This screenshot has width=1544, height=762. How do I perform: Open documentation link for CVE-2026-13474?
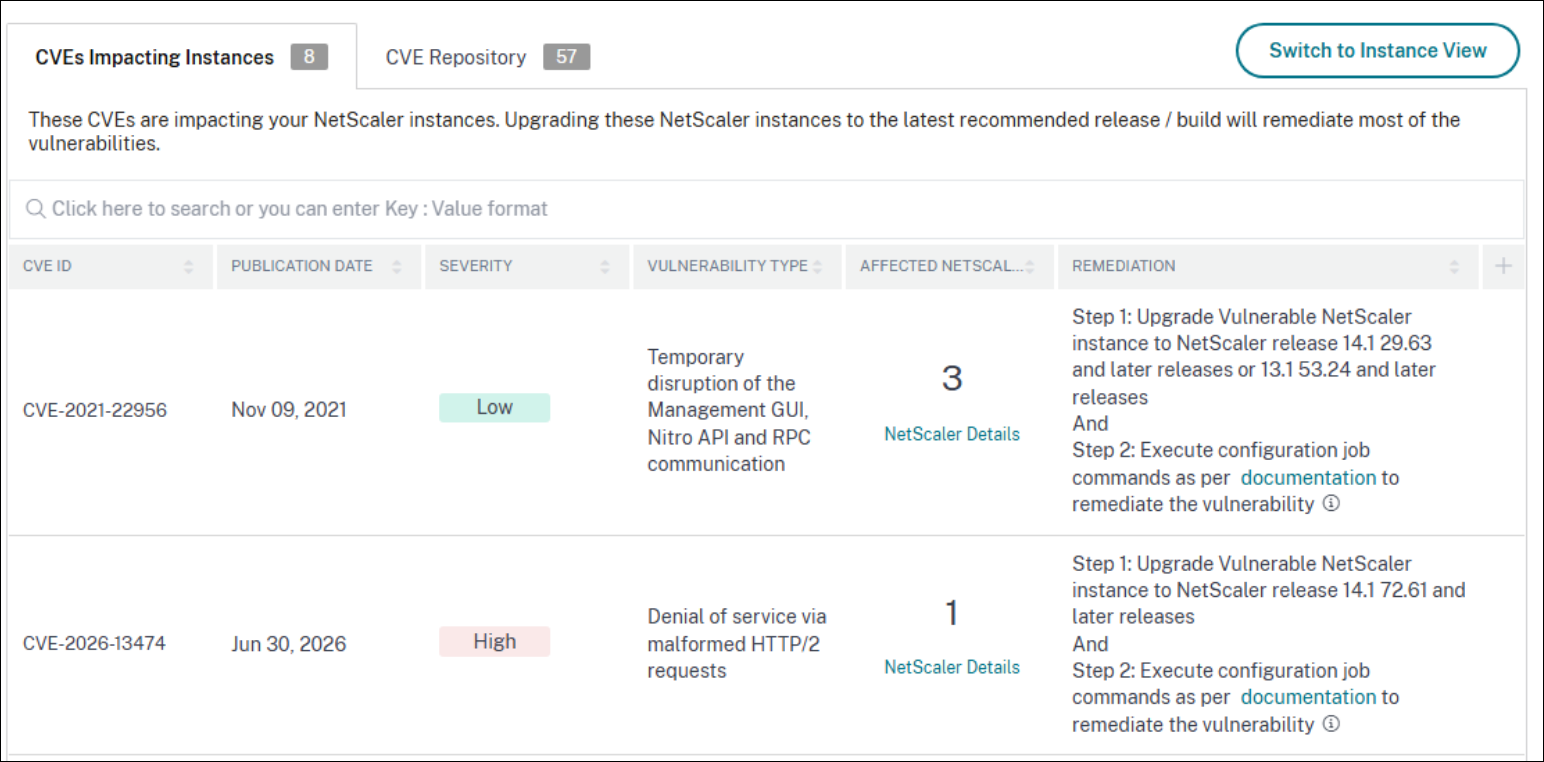point(1308,697)
